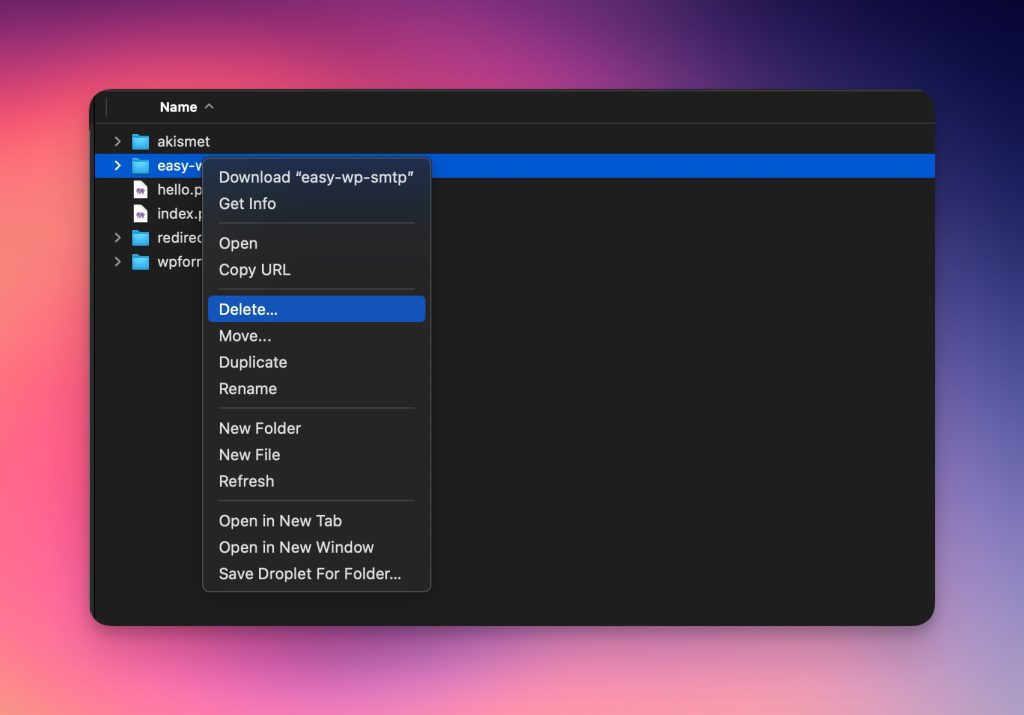1024x715 pixels.
Task: Open Get Info from the context menu
Action: point(247,204)
